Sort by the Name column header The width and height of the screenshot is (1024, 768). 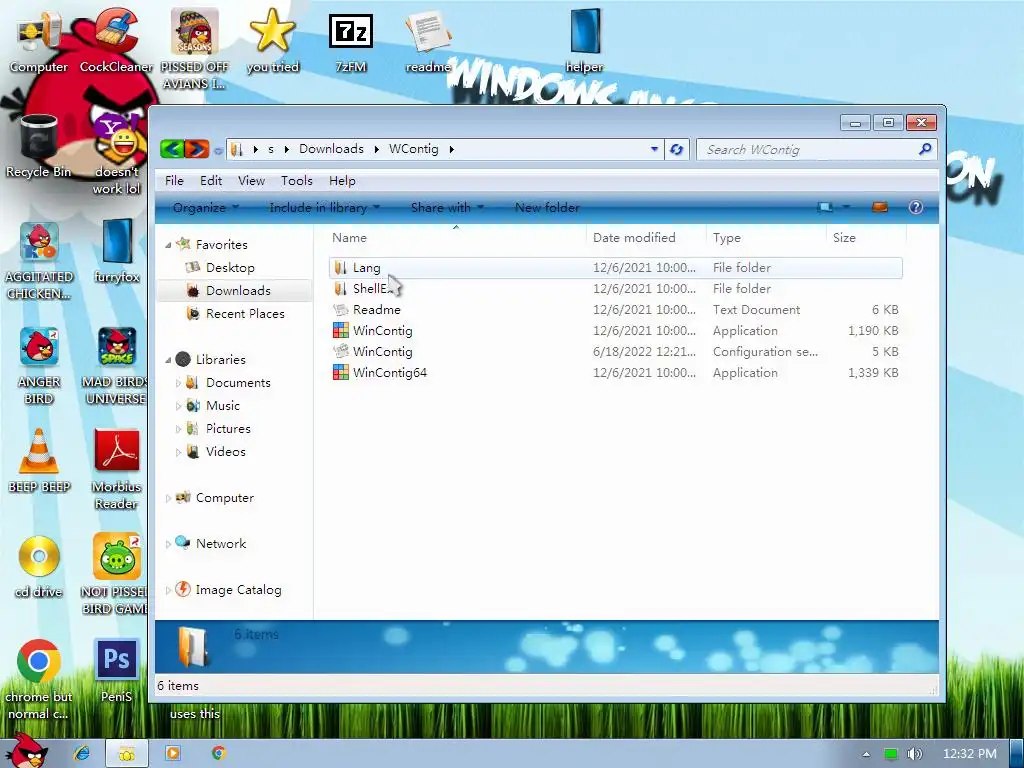pyautogui.click(x=456, y=238)
